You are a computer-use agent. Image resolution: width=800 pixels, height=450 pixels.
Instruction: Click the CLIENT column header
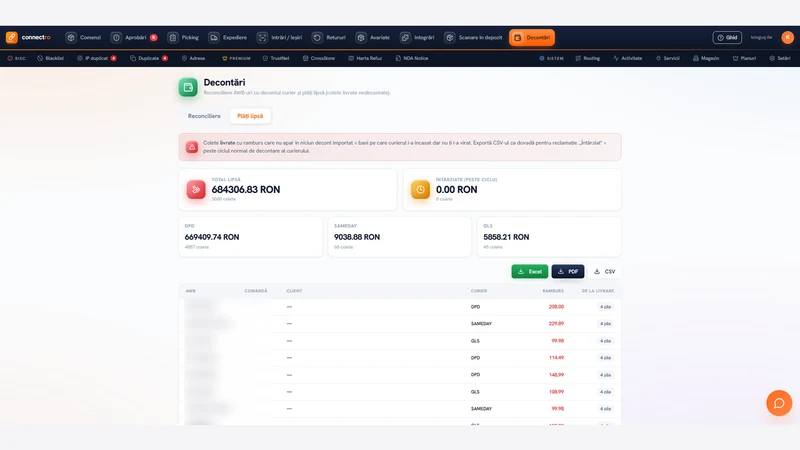click(294, 291)
